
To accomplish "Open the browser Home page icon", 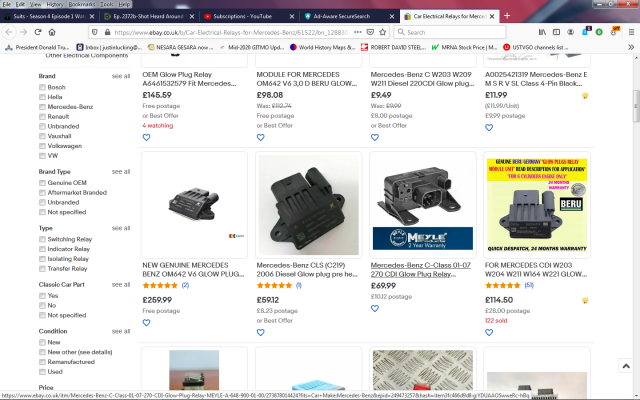I will pyautogui.click(x=52, y=32).
